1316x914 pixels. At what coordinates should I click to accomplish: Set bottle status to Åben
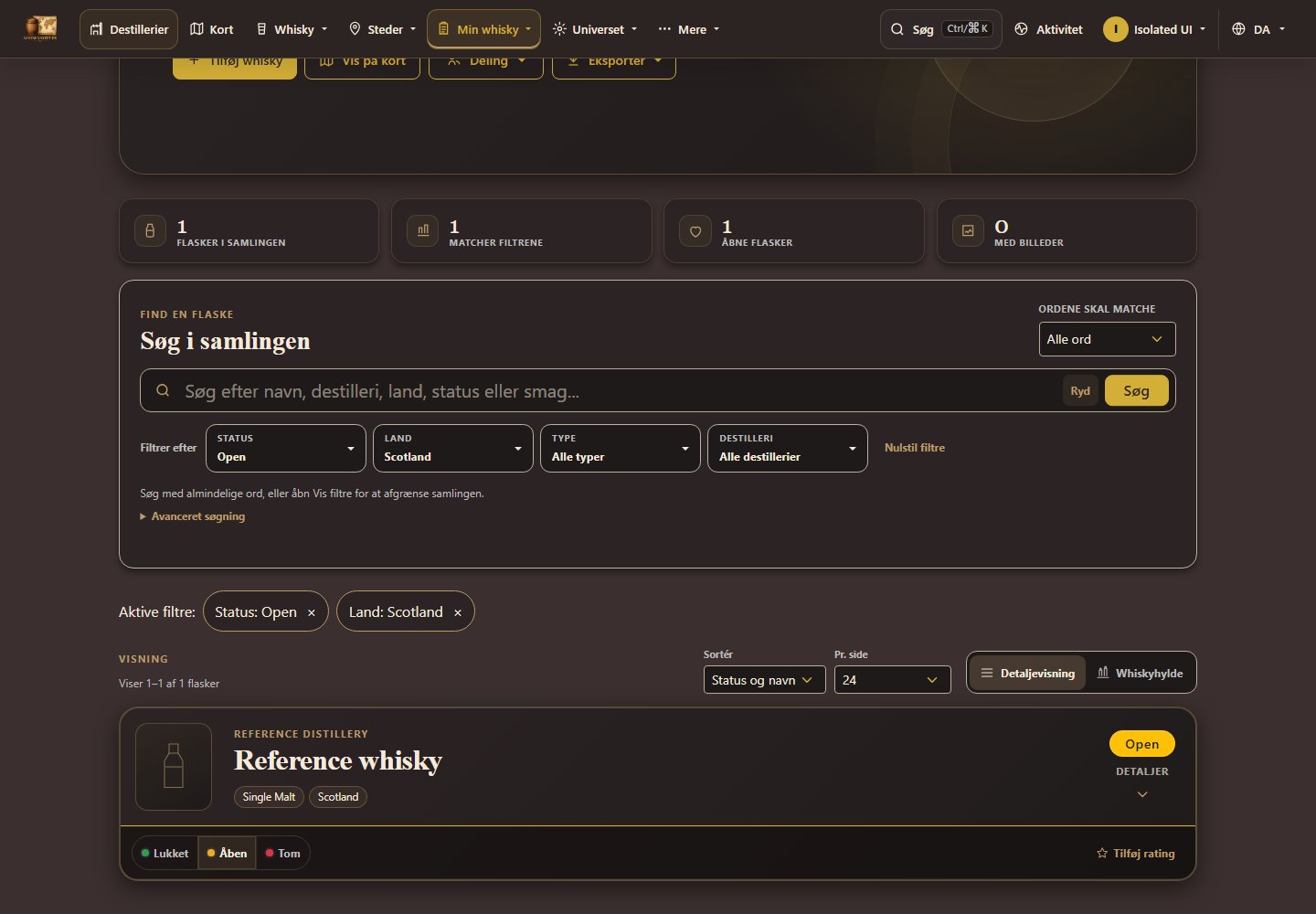click(228, 854)
